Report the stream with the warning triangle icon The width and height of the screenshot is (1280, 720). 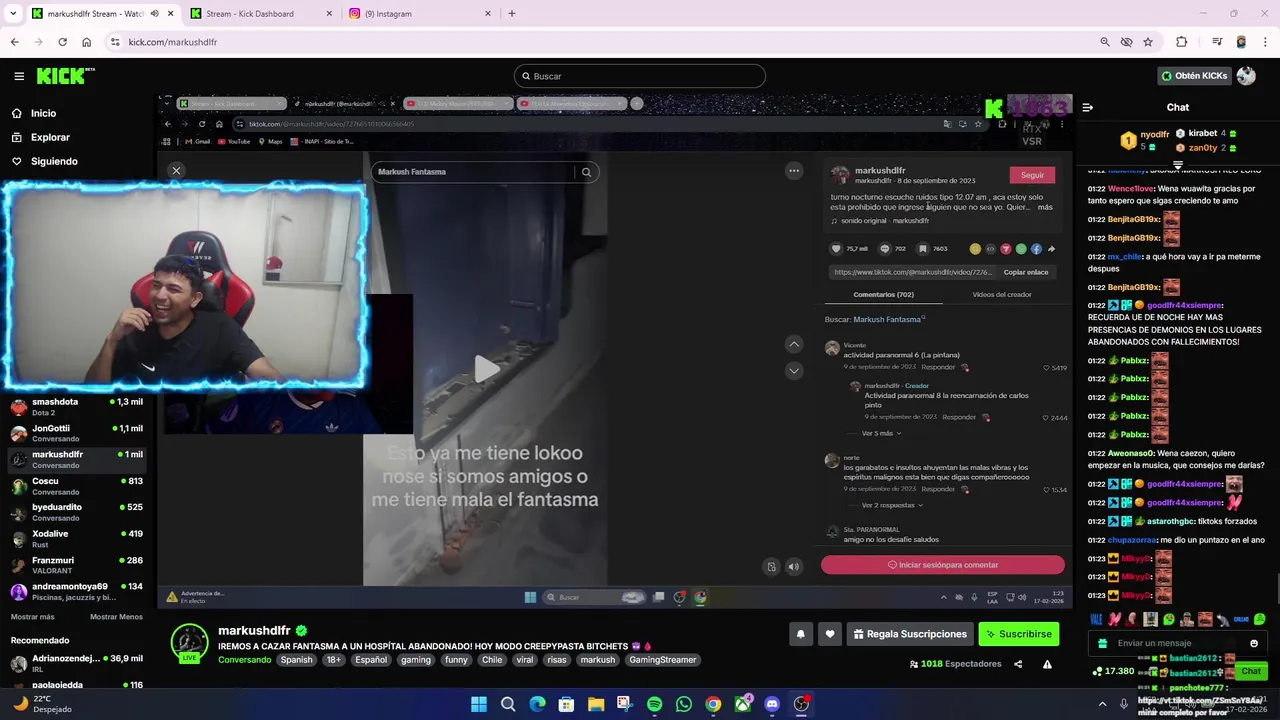click(x=1047, y=664)
